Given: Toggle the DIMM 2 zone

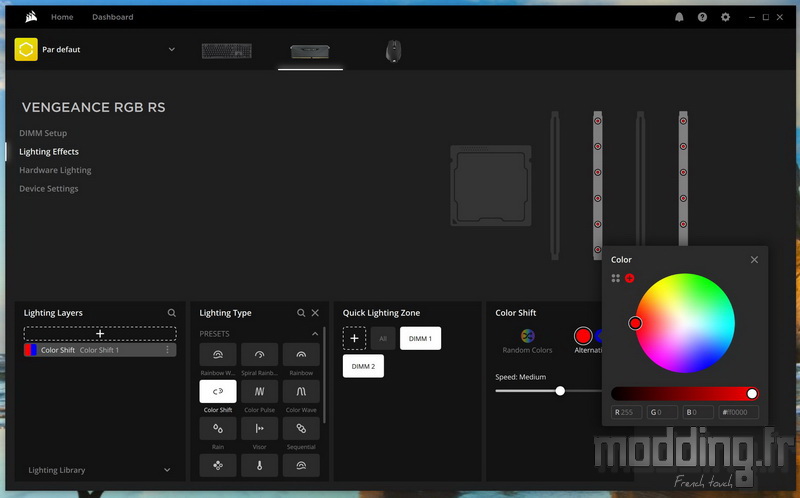Looking at the screenshot, I should tap(363, 366).
